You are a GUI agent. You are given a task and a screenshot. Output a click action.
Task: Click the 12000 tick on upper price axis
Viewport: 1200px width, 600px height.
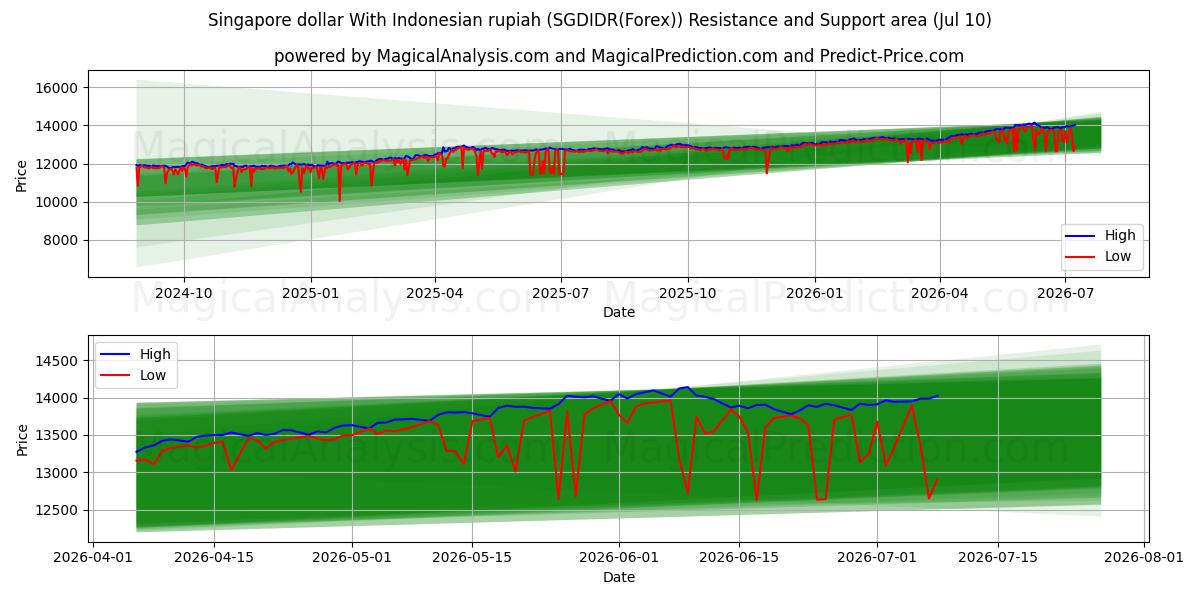click(58, 164)
